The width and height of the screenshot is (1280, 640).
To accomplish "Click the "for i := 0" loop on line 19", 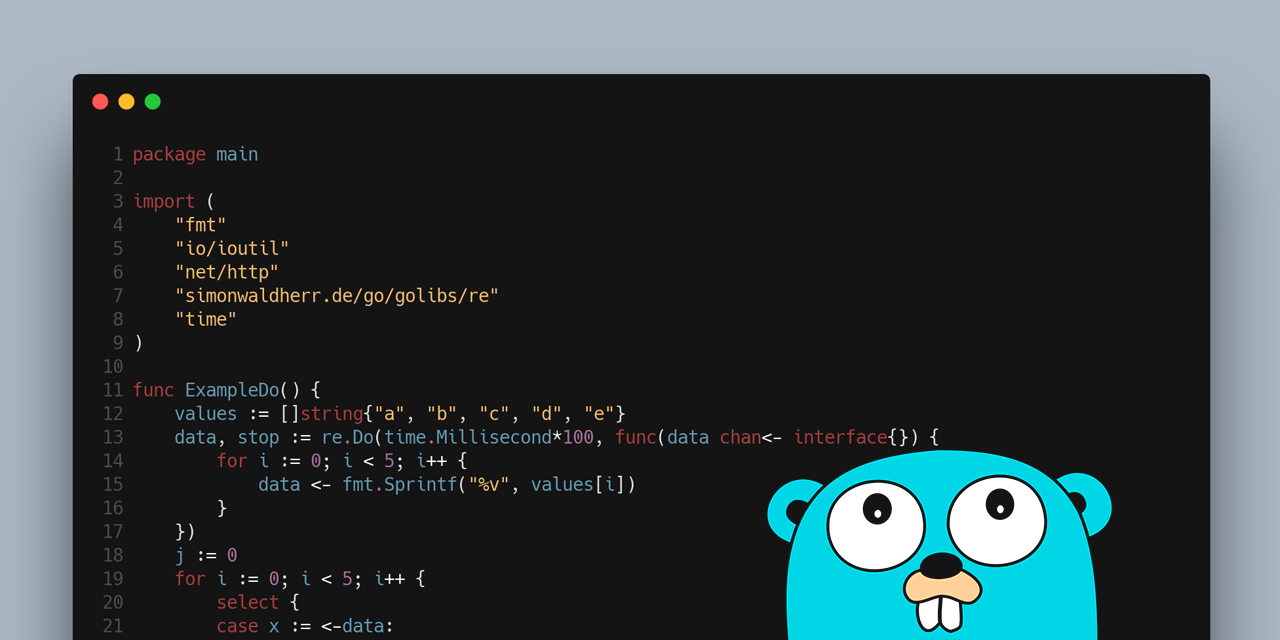I will coord(300,579).
